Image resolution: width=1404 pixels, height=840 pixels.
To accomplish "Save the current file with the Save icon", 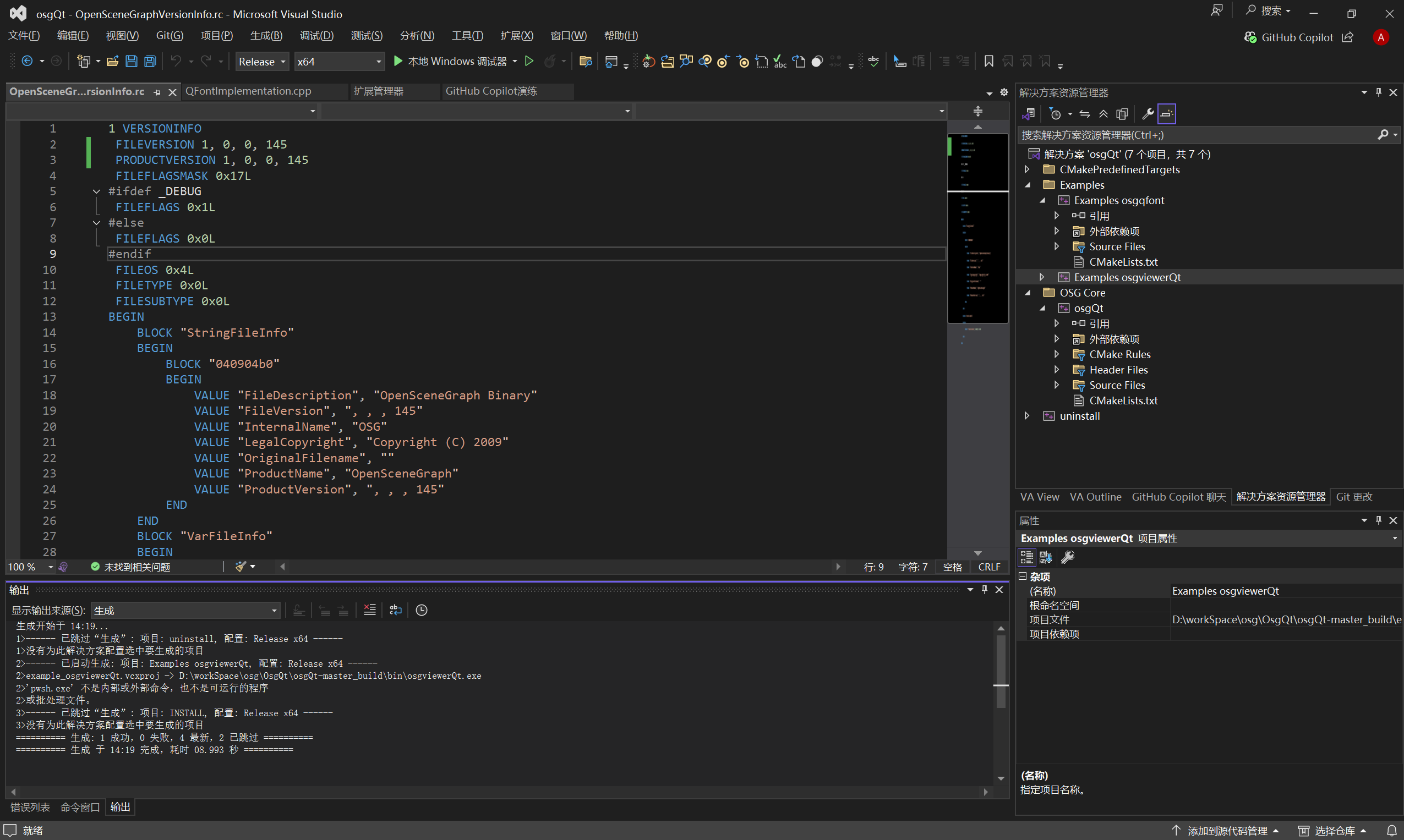I will click(131, 61).
